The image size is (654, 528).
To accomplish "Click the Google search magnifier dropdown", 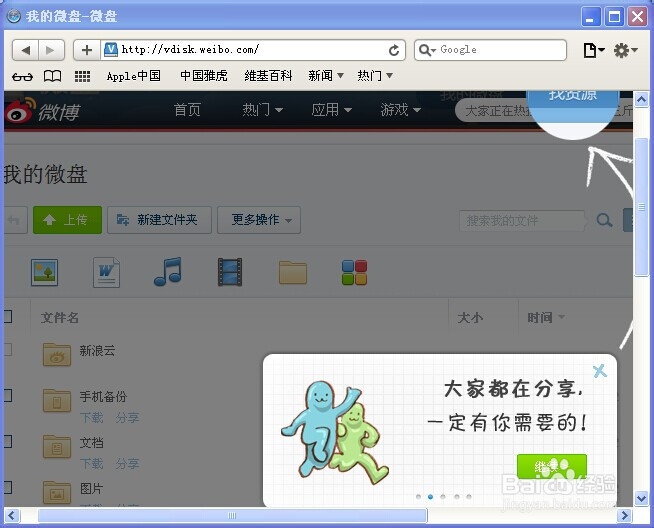I will tap(427, 50).
